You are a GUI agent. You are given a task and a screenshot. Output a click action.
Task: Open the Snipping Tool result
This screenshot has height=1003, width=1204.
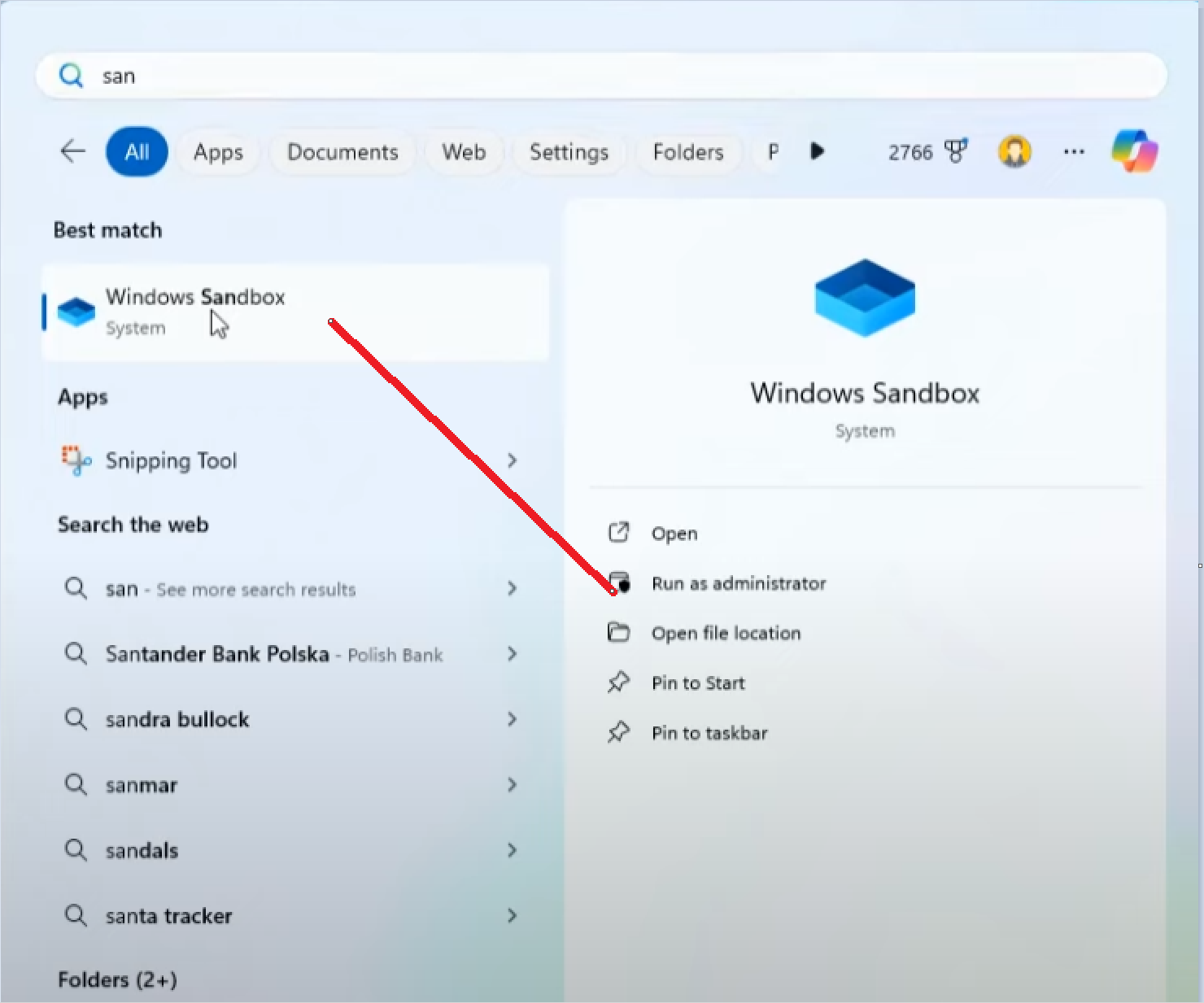[289, 460]
